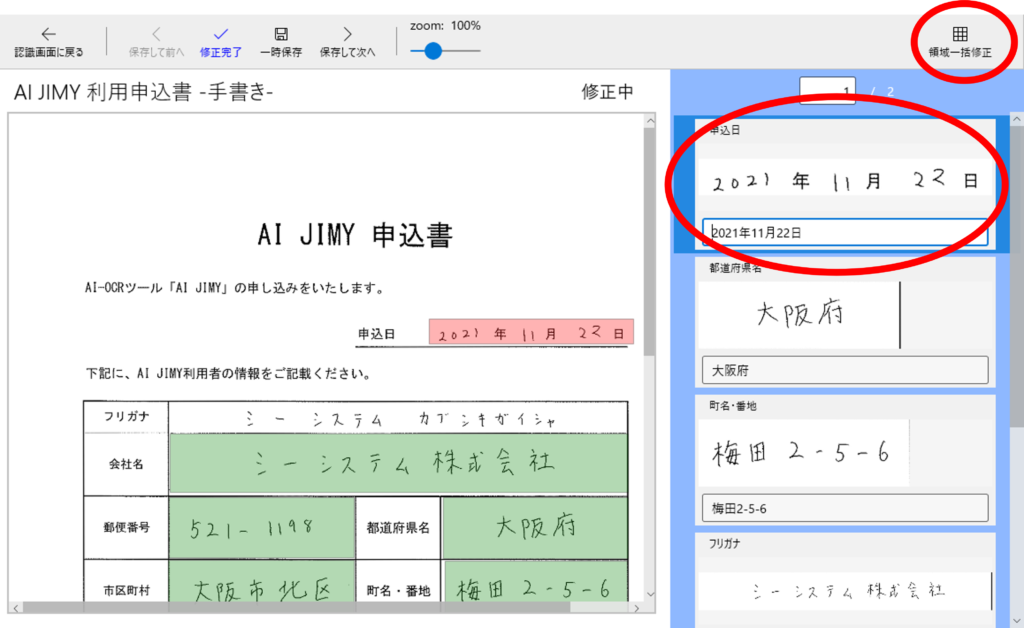Click the 保存して前へ toolbar button
1024x628 pixels.
[x=156, y=42]
